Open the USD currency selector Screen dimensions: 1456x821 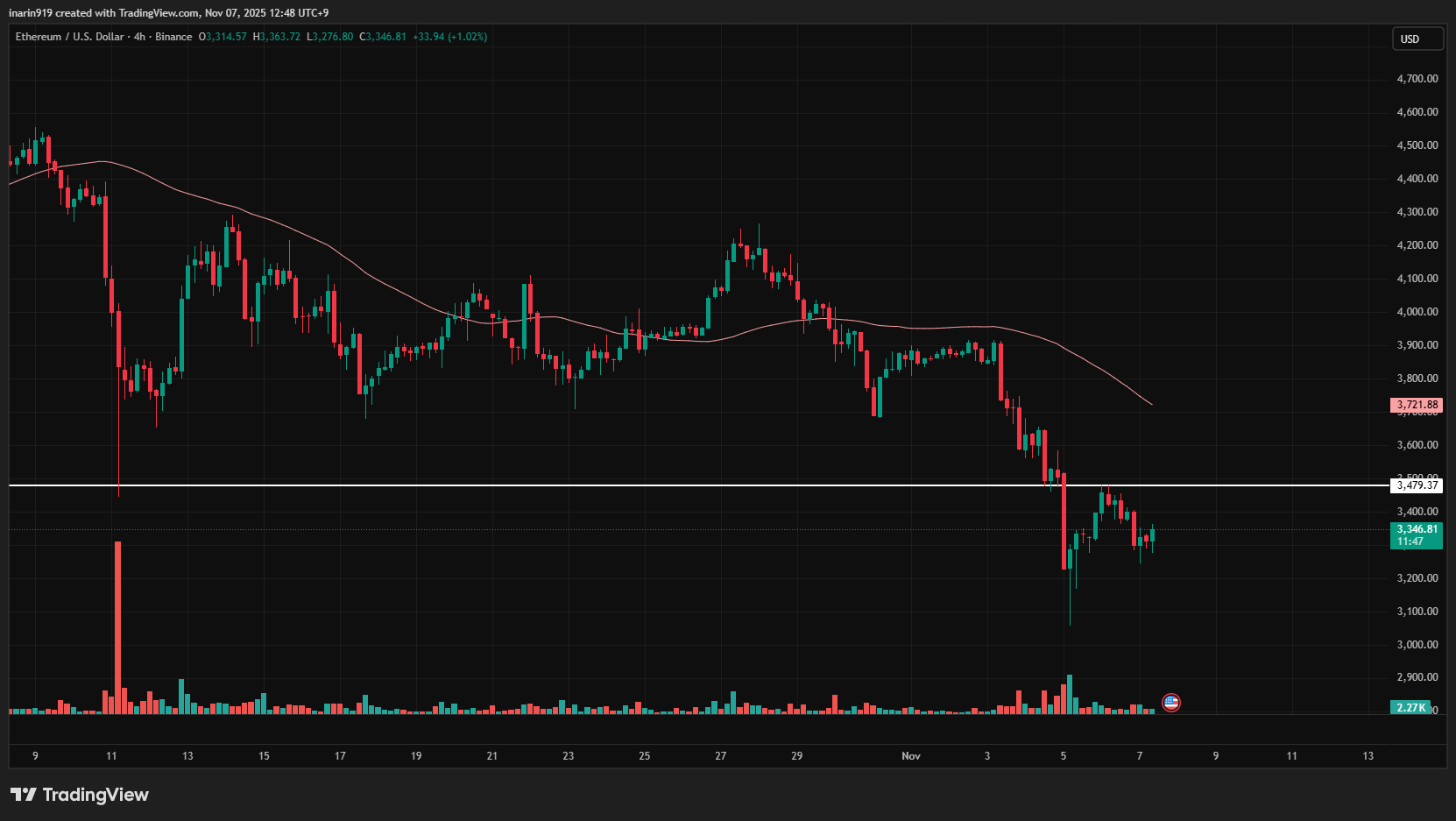click(1417, 39)
